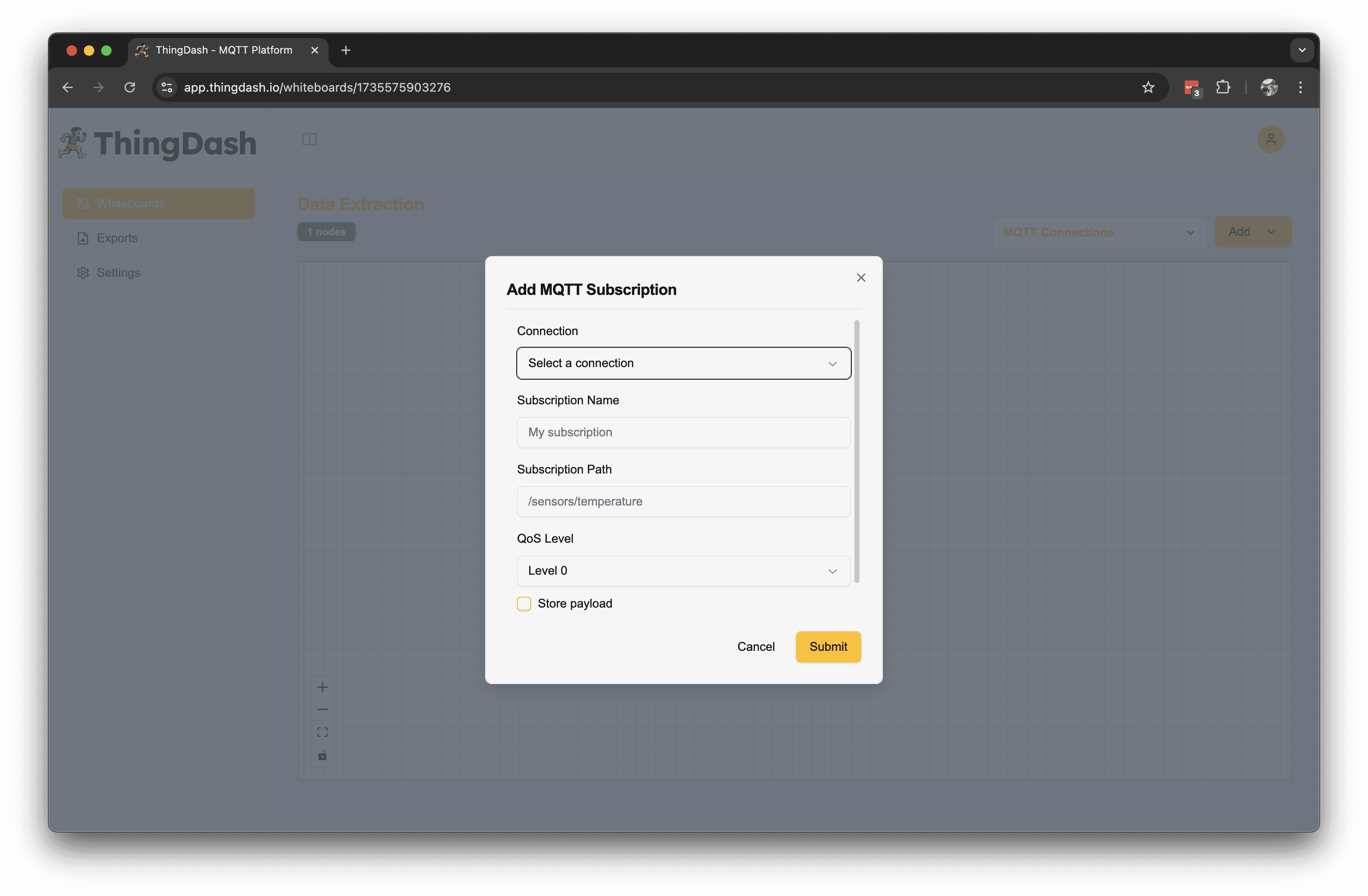The height and width of the screenshot is (896, 1368).
Task: Click the 'QoS Level' label
Action: [545, 538]
